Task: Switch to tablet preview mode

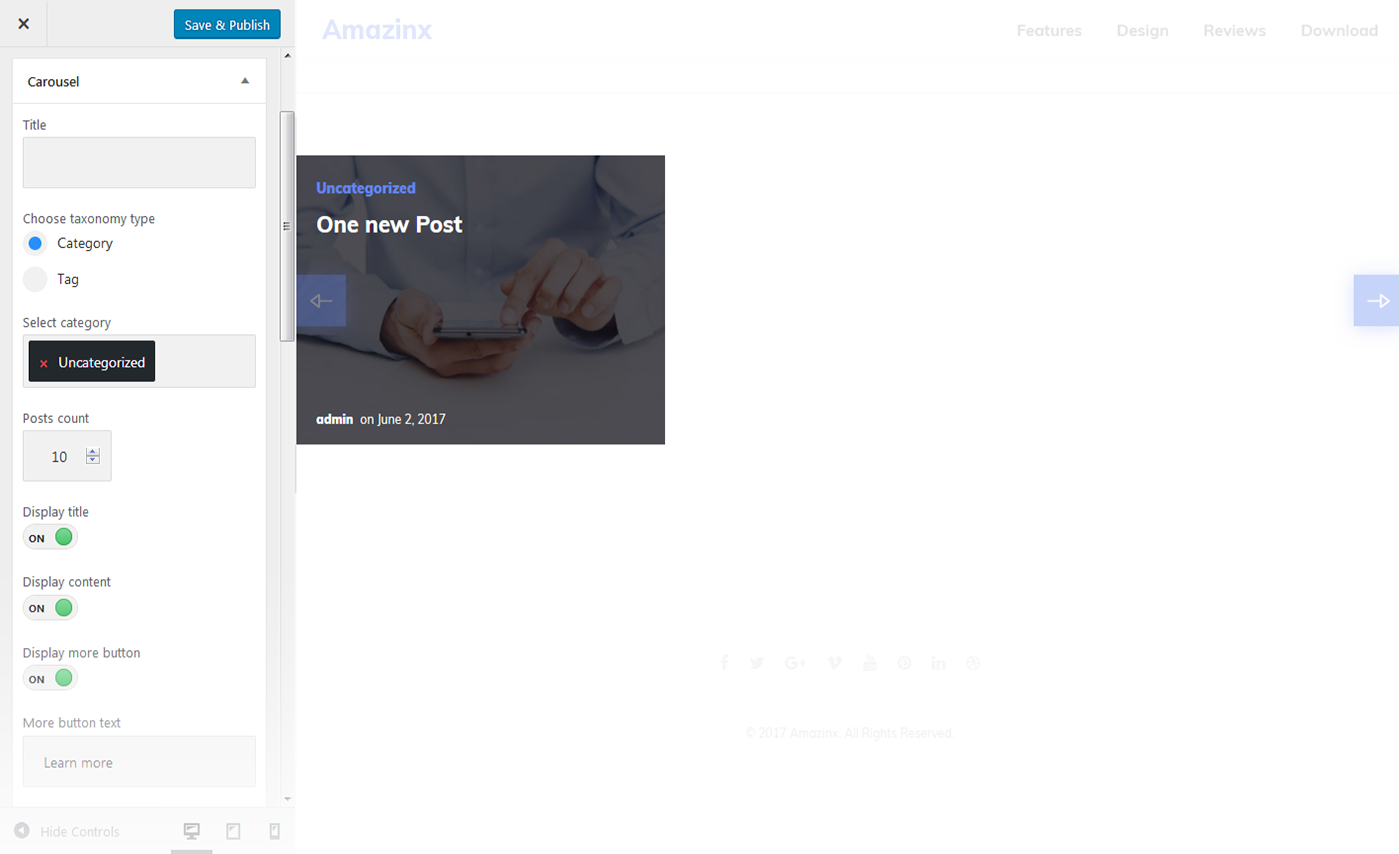Action: (233, 831)
